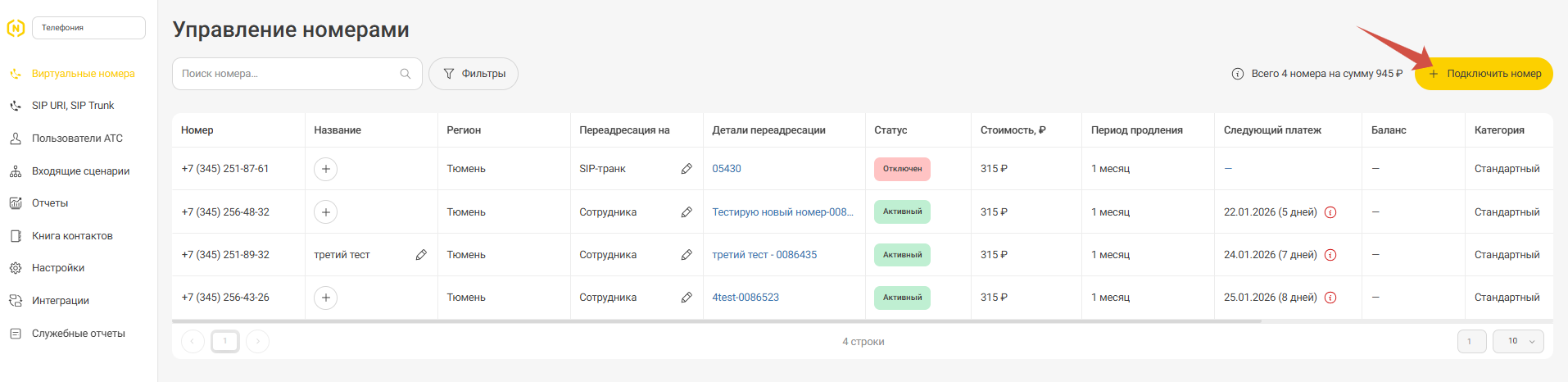Edit the name третий тест pencil icon

421,255
